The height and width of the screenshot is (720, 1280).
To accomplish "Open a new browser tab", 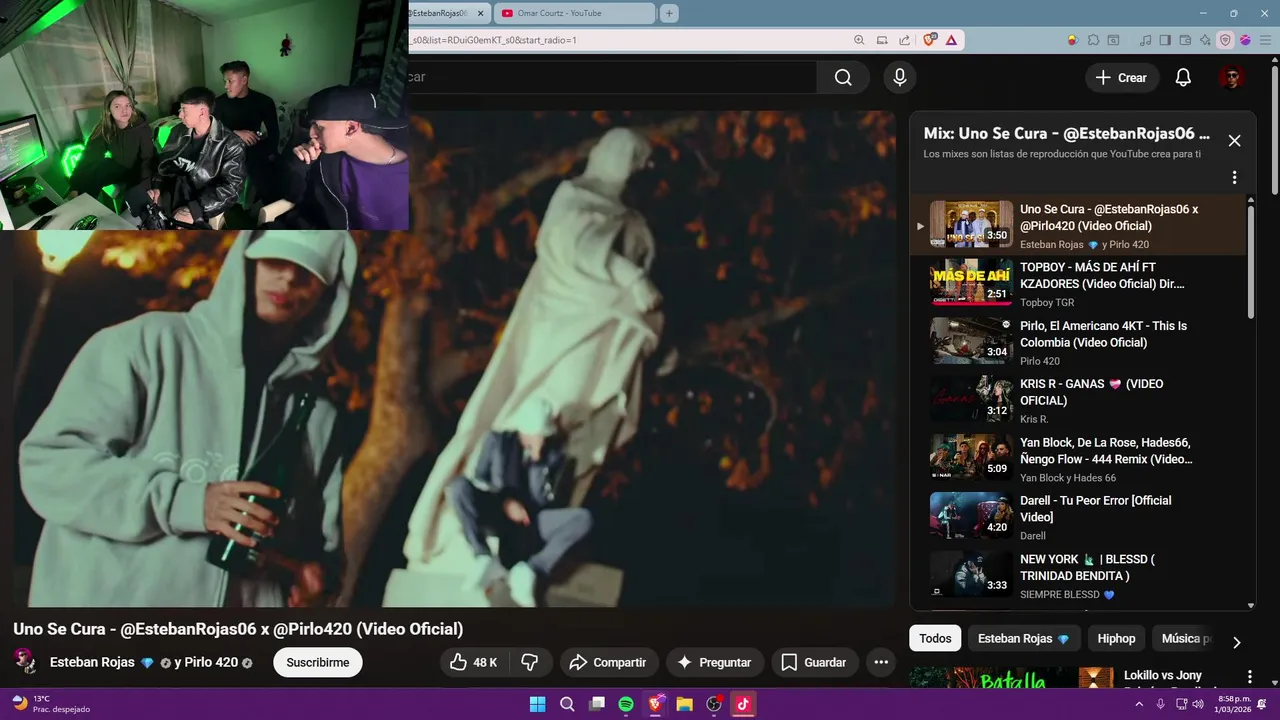I will pyautogui.click(x=669, y=13).
